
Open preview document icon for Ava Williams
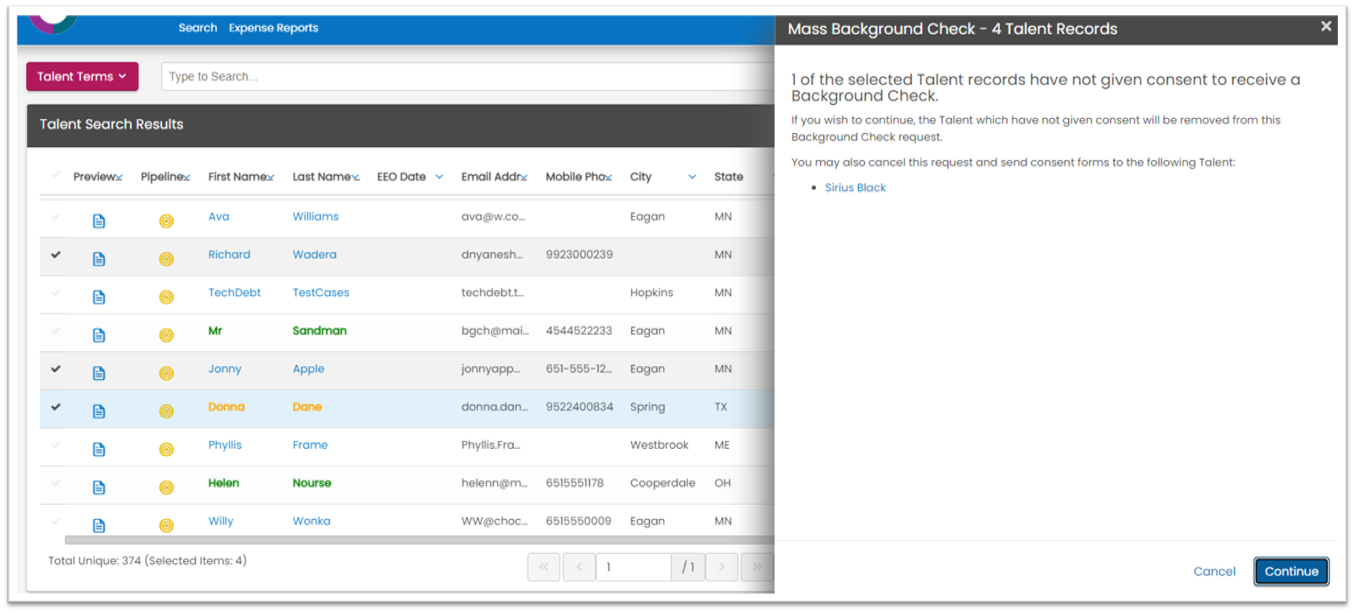point(99,221)
